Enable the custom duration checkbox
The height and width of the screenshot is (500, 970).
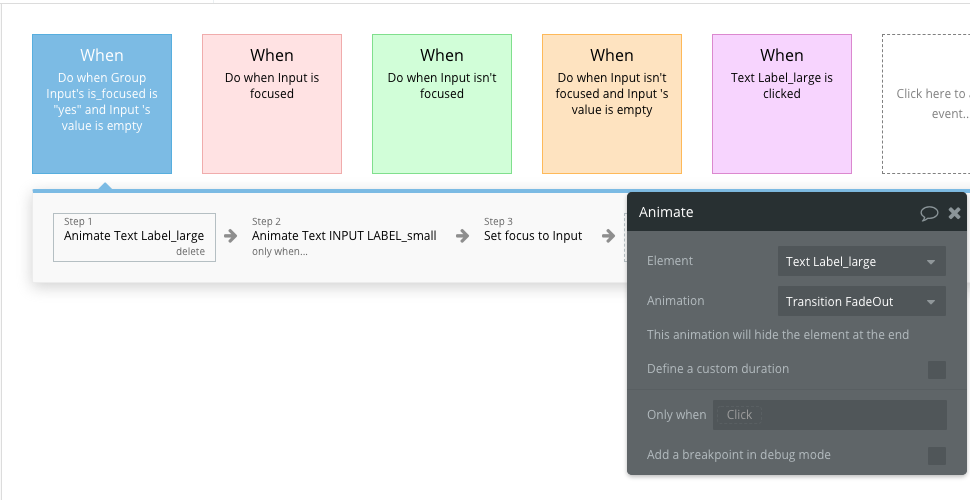click(x=936, y=370)
